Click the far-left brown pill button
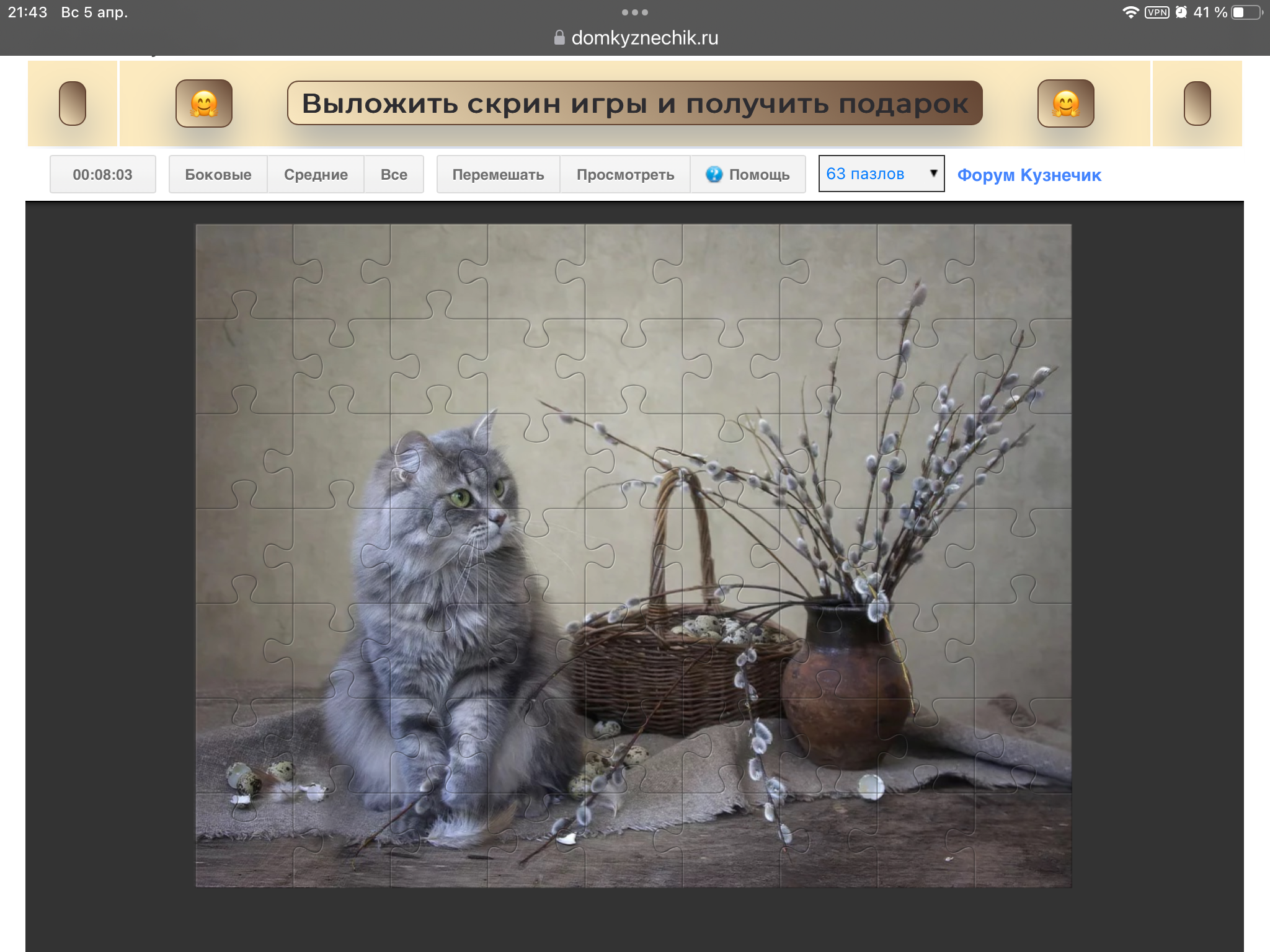 pos(73,104)
